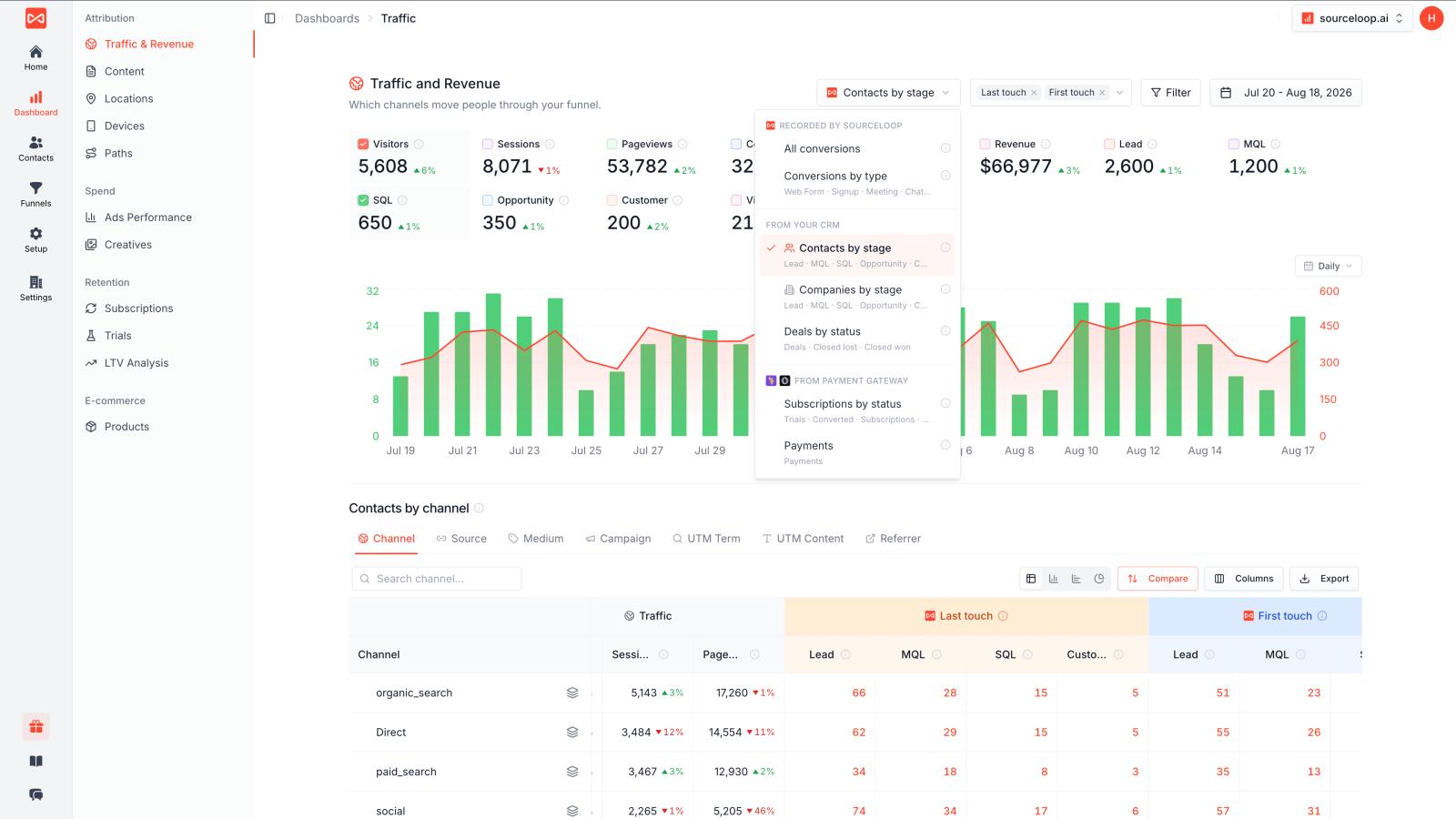This screenshot has width=1456, height=819.
Task: Toggle the Pageviews metric checkbox
Action: pos(612,144)
